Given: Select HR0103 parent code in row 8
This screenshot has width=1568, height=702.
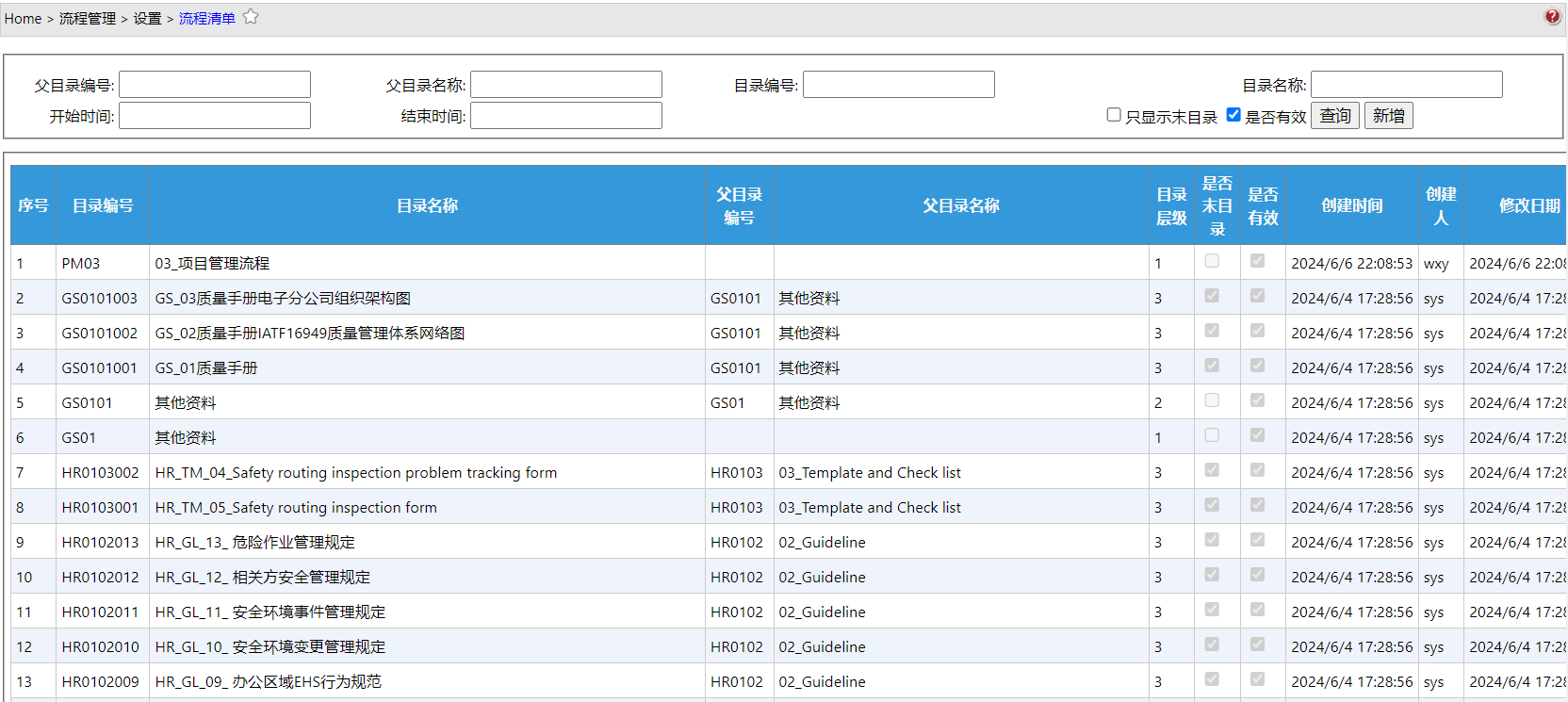Looking at the screenshot, I should click(740, 507).
